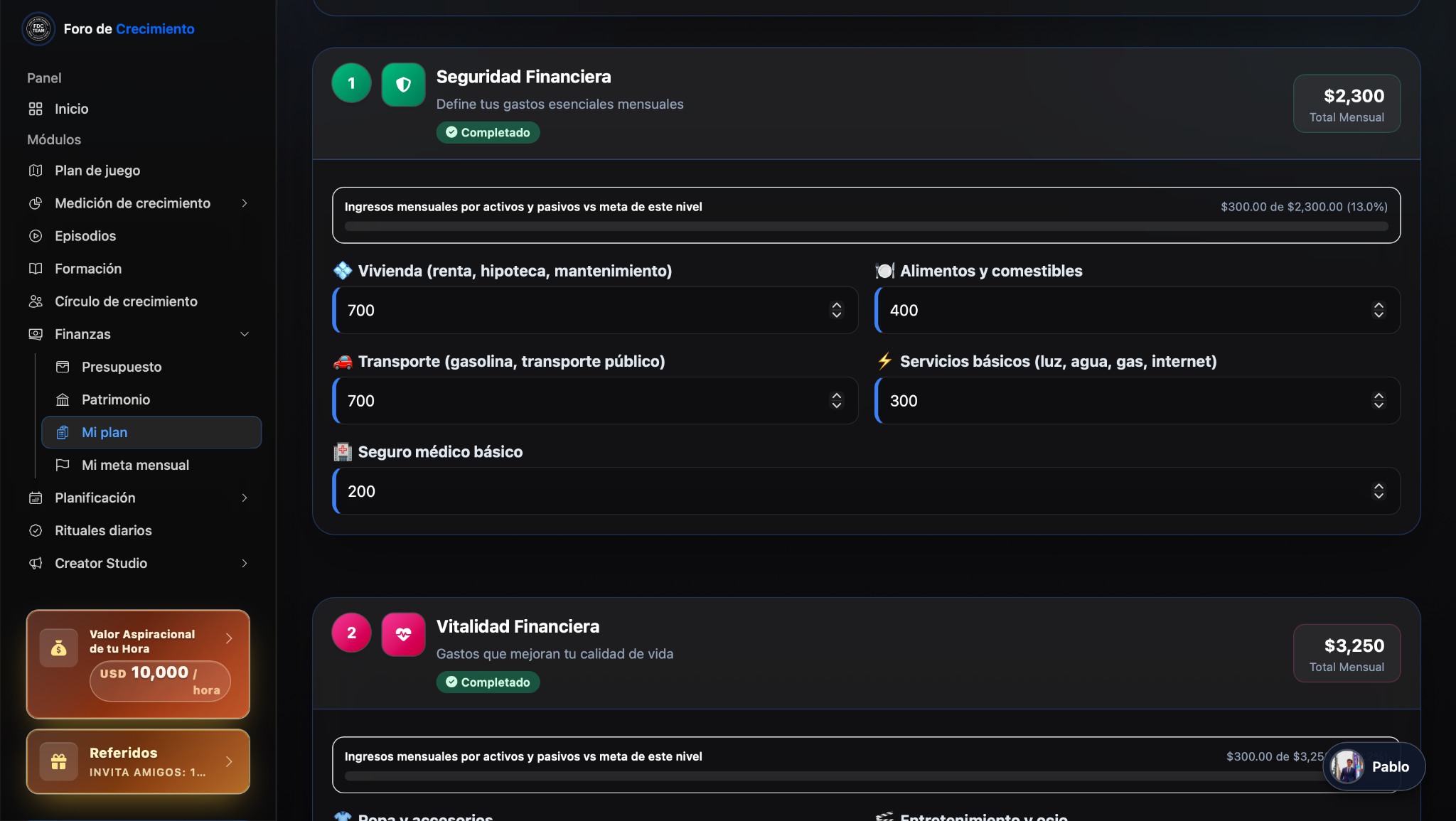Click the Completado badge under Seguridad Financiera
The height and width of the screenshot is (821, 1456).
tap(488, 133)
